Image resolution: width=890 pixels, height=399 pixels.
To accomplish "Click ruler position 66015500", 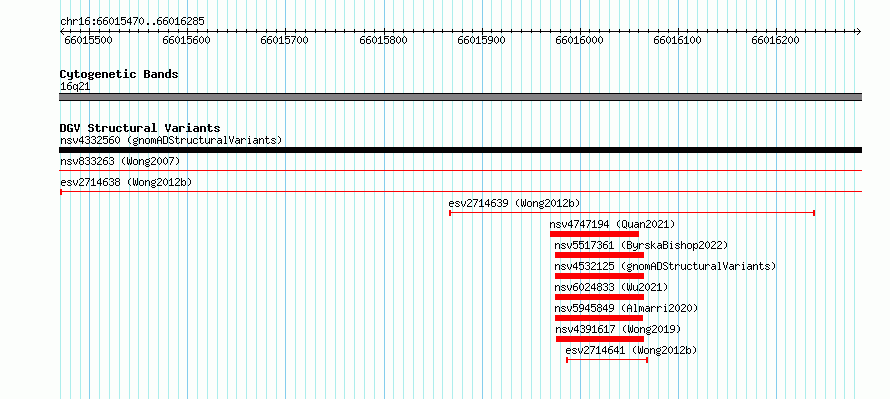I will [89, 40].
